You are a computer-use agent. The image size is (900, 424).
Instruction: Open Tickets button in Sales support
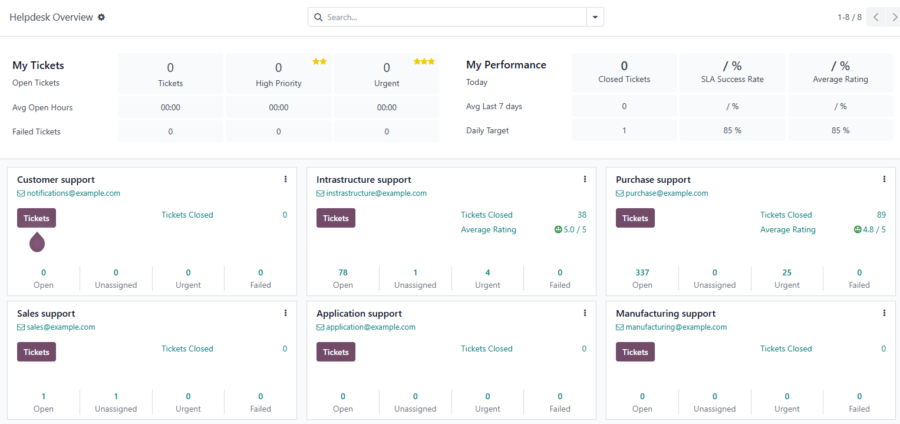point(36,352)
